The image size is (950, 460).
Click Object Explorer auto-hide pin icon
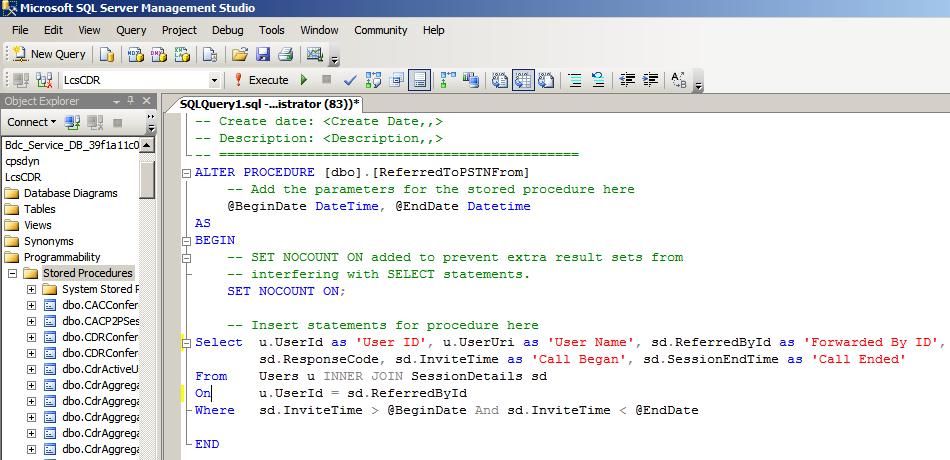[x=131, y=101]
